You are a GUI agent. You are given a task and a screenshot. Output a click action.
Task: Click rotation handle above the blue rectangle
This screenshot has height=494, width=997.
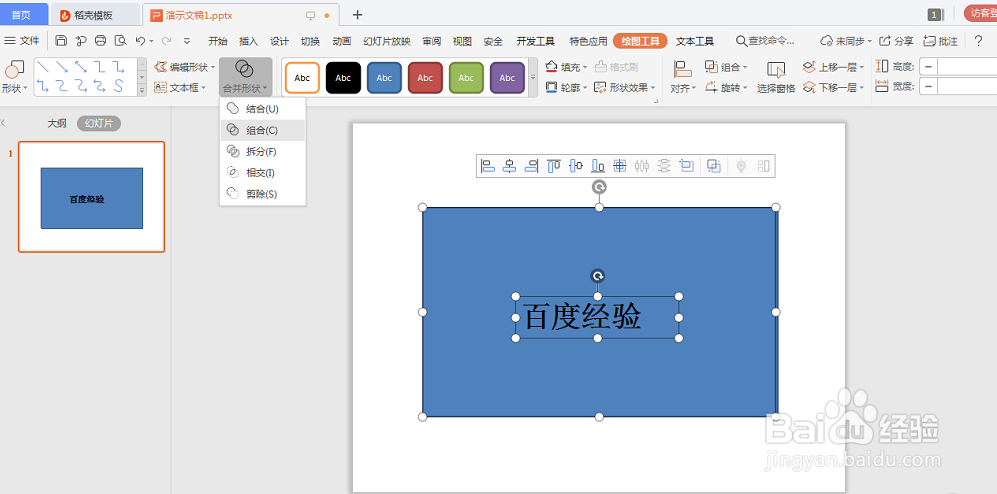(599, 186)
